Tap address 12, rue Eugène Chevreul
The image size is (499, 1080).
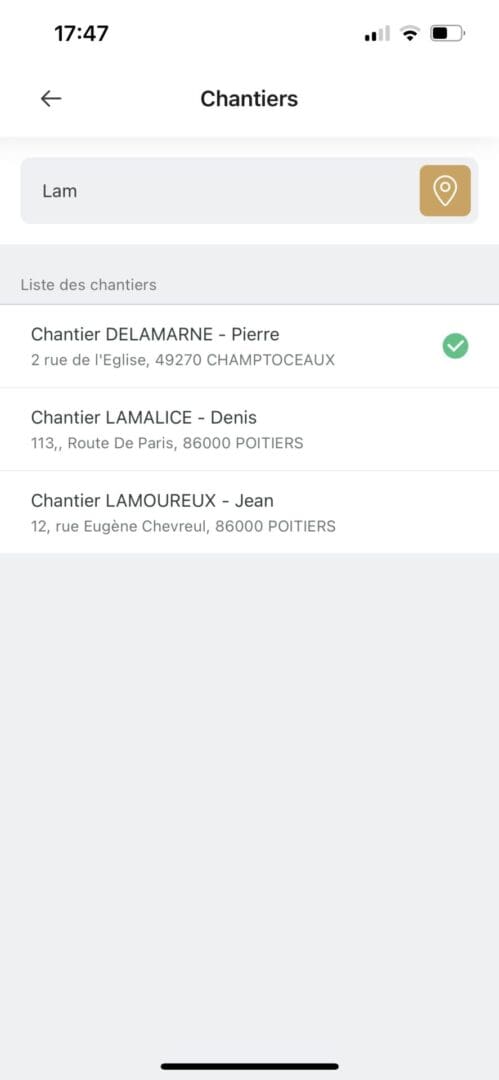click(183, 527)
